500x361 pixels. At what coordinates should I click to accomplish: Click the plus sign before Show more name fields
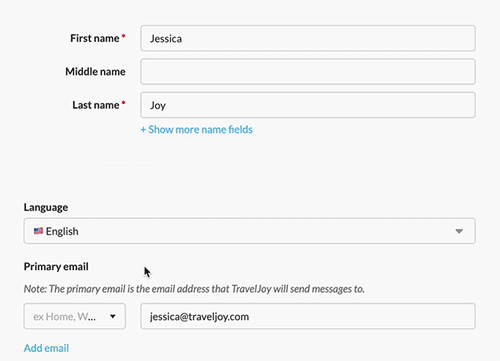point(143,130)
